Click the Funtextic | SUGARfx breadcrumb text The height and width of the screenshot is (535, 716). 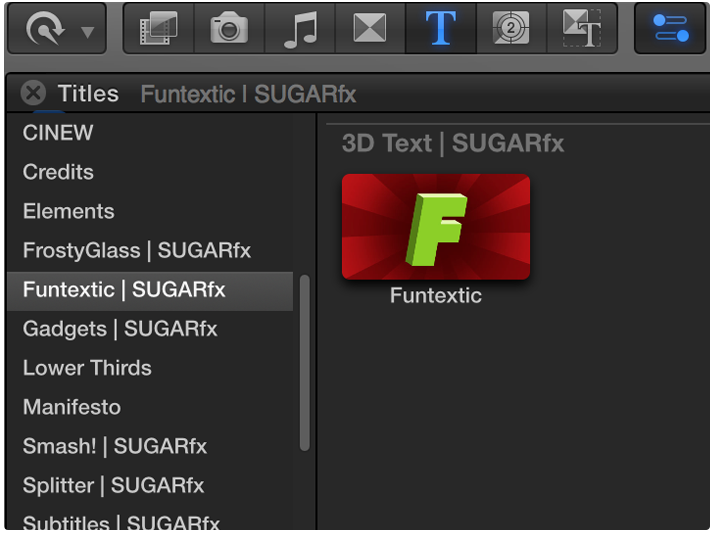[248, 94]
